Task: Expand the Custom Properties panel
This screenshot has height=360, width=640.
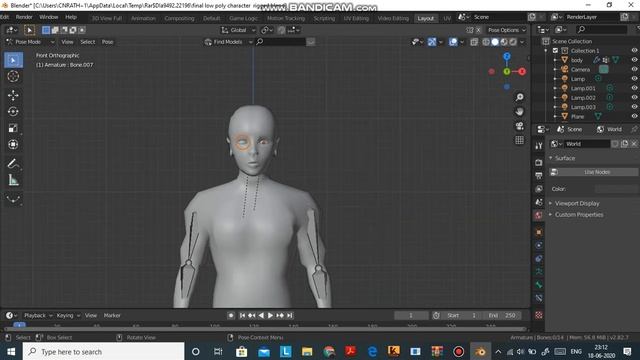Action: pos(578,215)
